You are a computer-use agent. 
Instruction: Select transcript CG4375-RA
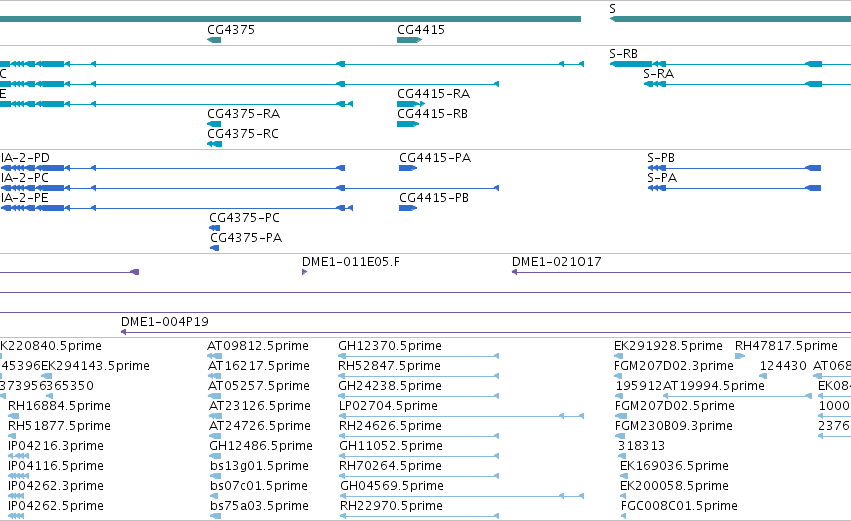pyautogui.click(x=243, y=114)
